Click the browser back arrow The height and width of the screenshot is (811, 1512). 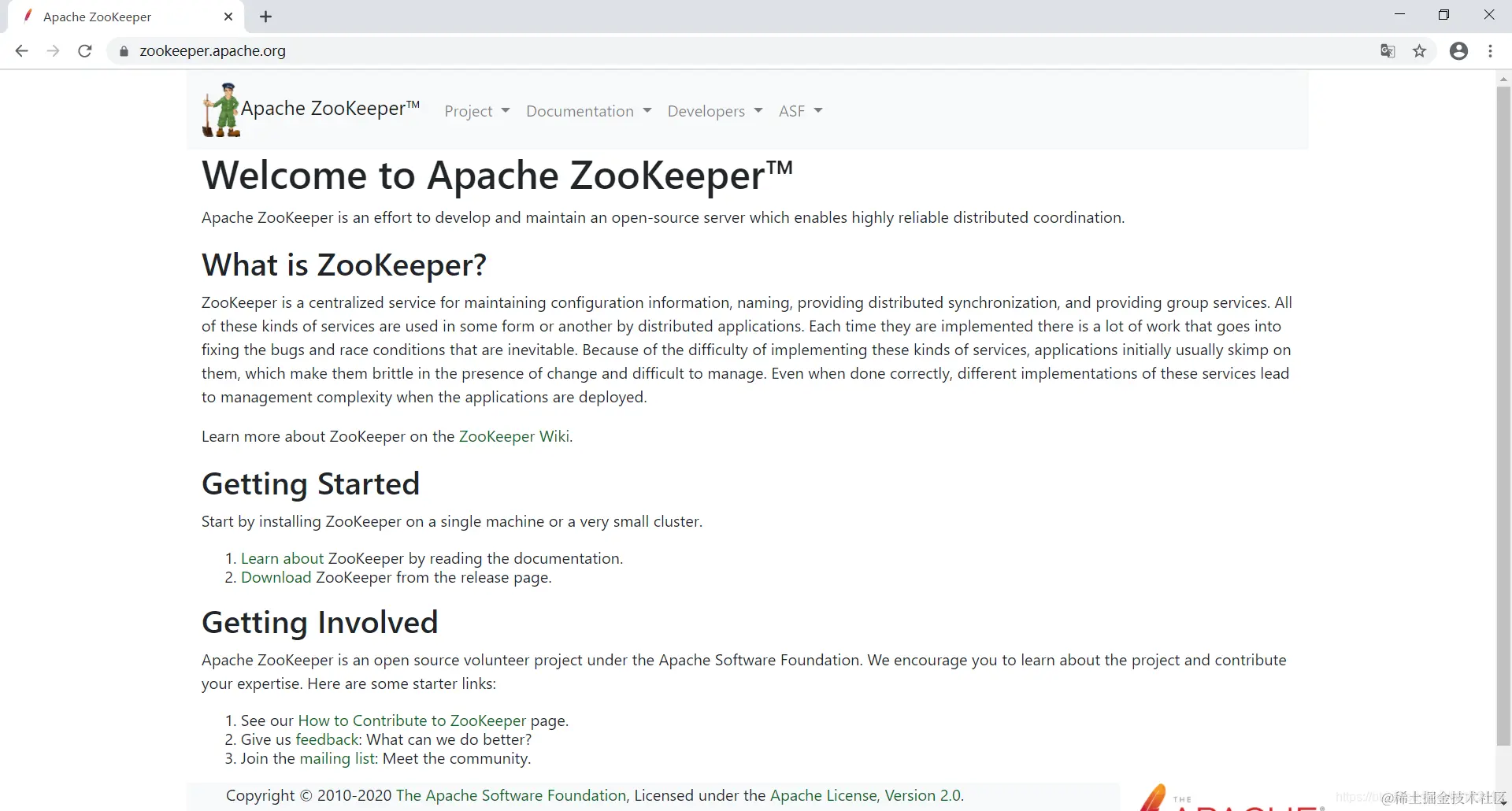(21, 51)
